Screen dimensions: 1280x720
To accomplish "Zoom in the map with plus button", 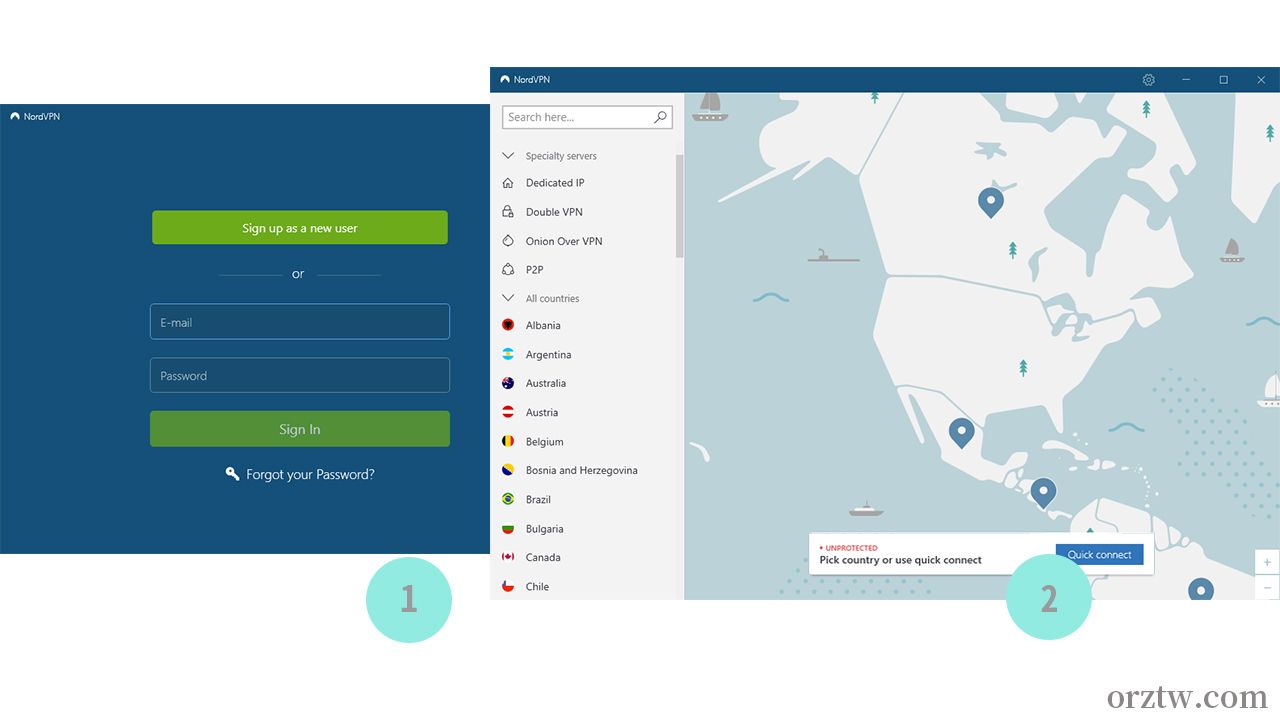I will click(x=1267, y=562).
